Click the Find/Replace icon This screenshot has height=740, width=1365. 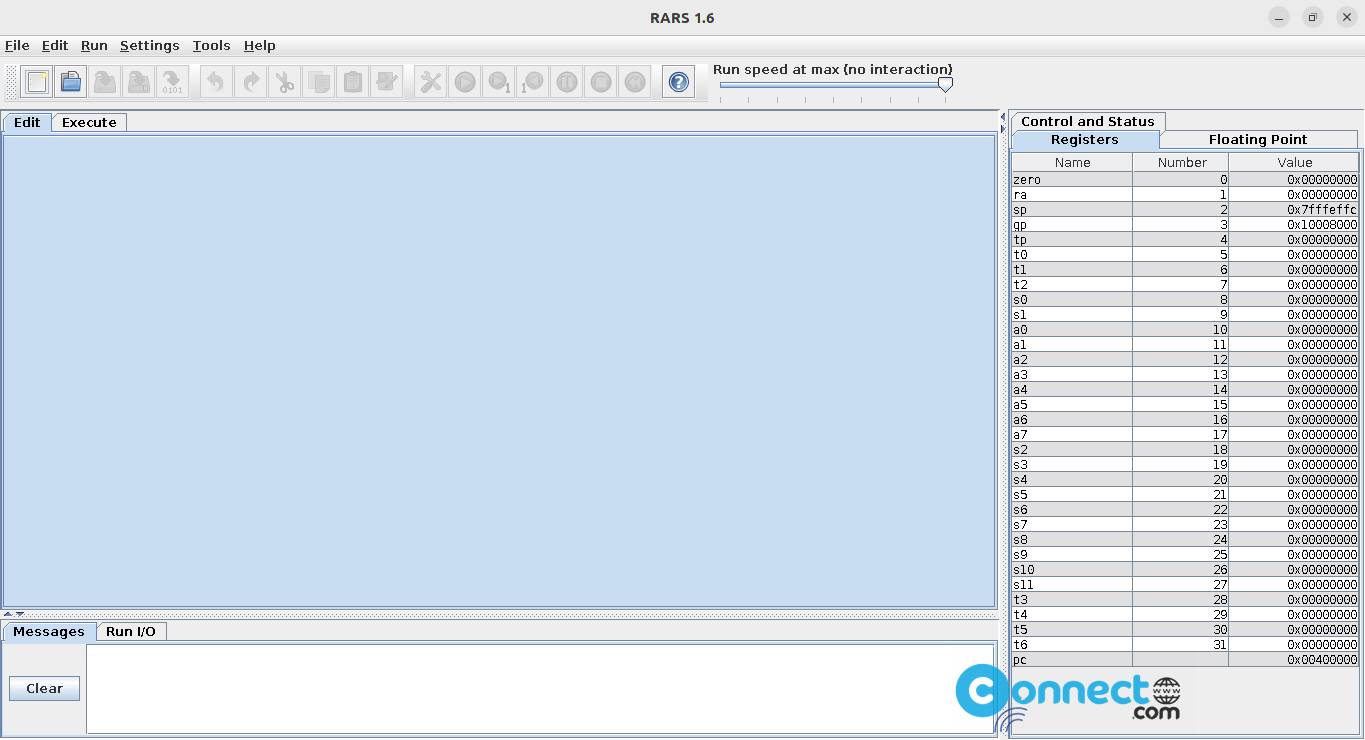pyautogui.click(x=387, y=82)
